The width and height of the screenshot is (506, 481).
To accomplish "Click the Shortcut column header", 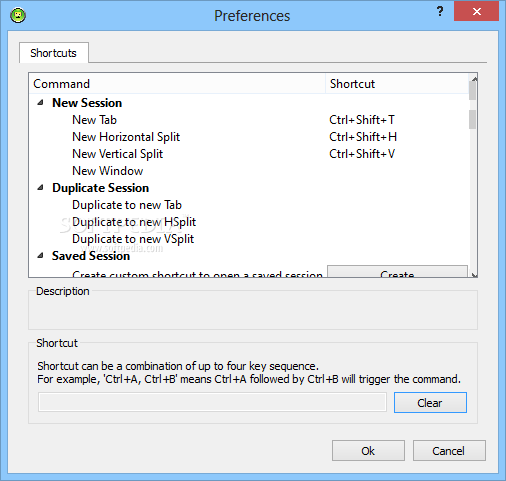I will [x=397, y=84].
